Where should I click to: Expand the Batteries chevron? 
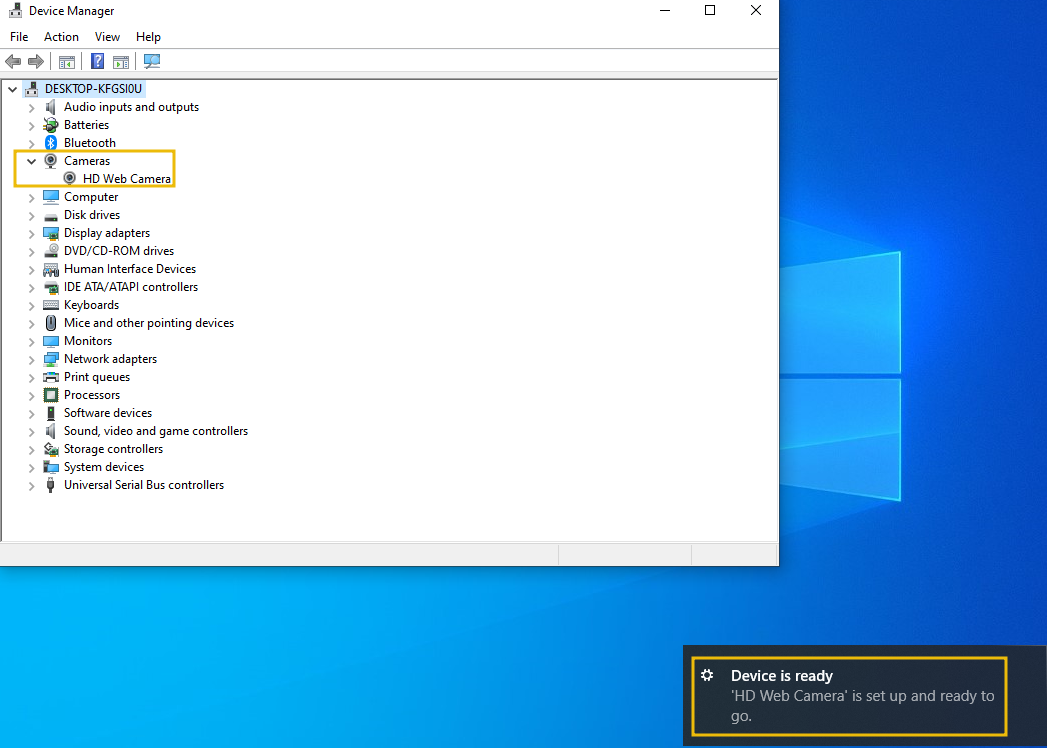tap(31, 126)
